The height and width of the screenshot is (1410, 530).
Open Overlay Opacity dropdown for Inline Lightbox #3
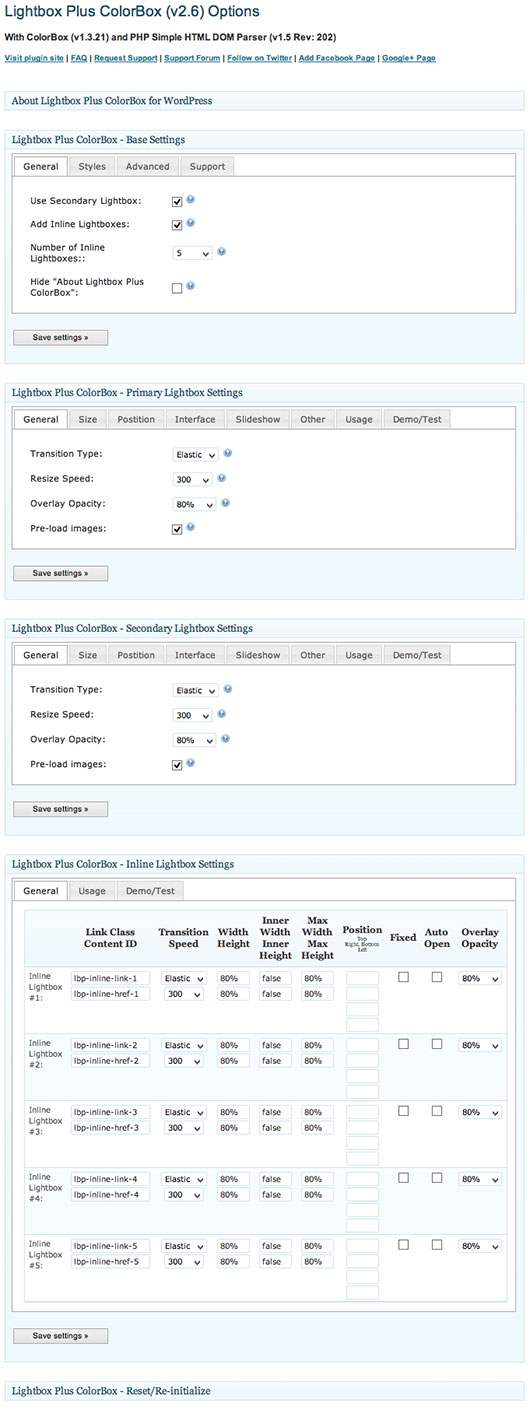tap(480, 1112)
